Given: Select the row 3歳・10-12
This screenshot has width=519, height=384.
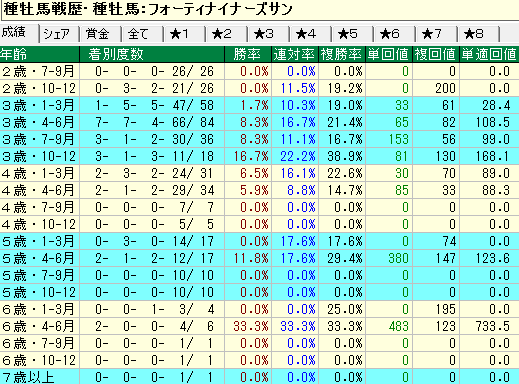Looking at the screenshot, I should 259,156.
